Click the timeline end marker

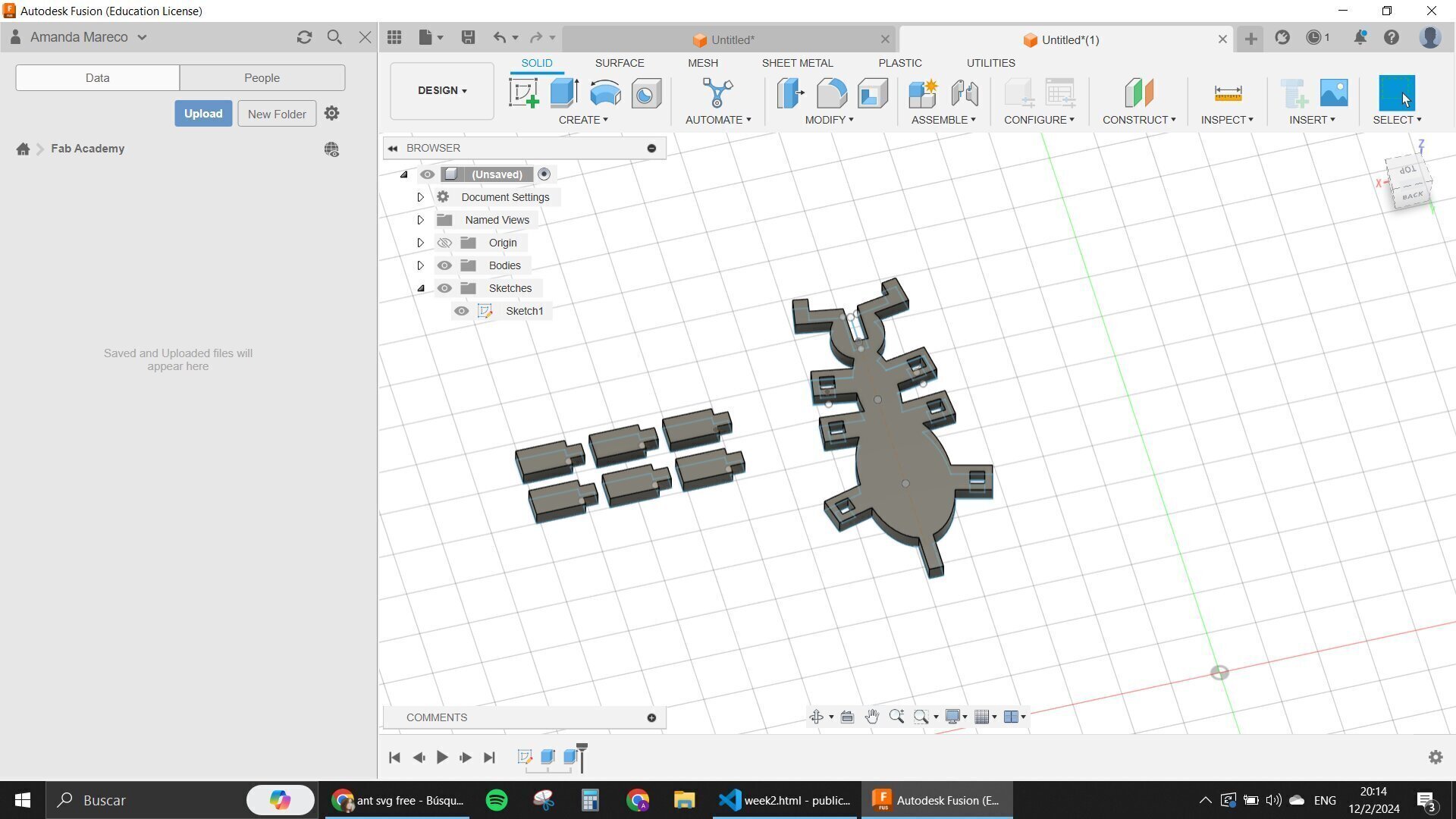582,757
